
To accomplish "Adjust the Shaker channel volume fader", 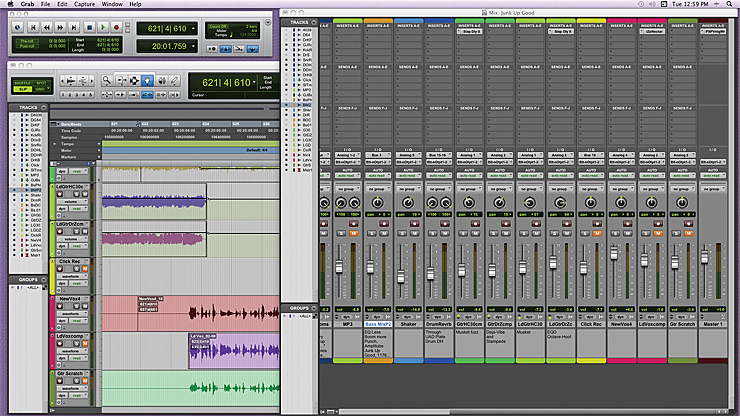I will 401,276.
